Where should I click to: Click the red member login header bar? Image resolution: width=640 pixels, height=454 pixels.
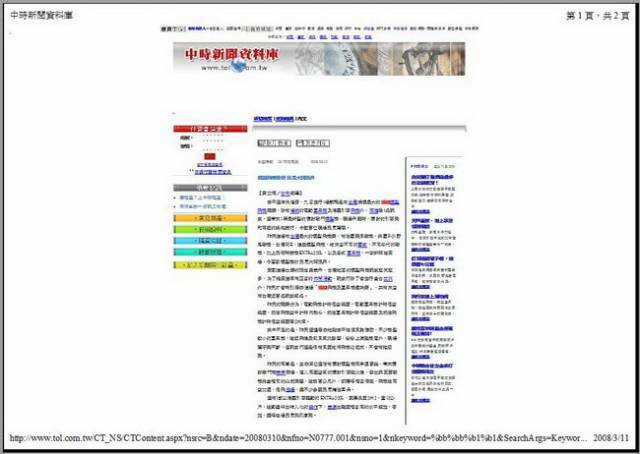pos(210,129)
